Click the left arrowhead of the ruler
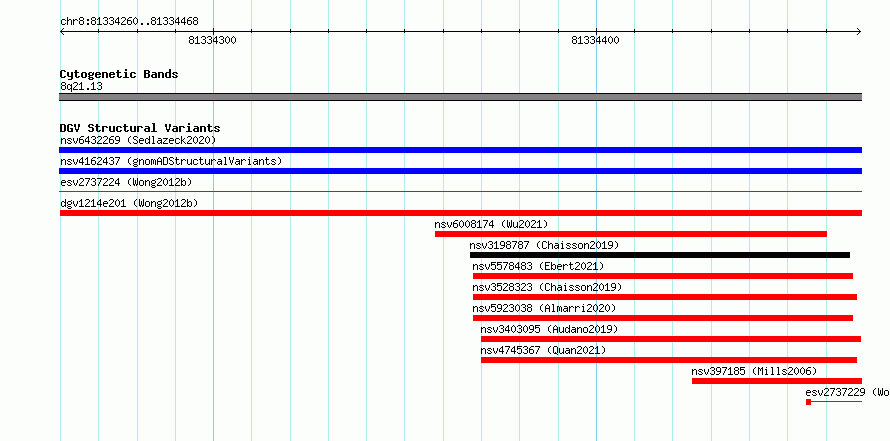890x441 pixels. [x=62, y=31]
